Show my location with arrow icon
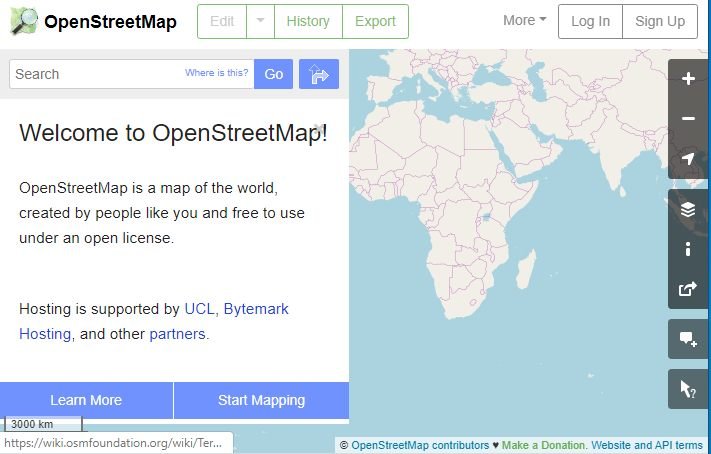711x454 pixels. click(688, 159)
